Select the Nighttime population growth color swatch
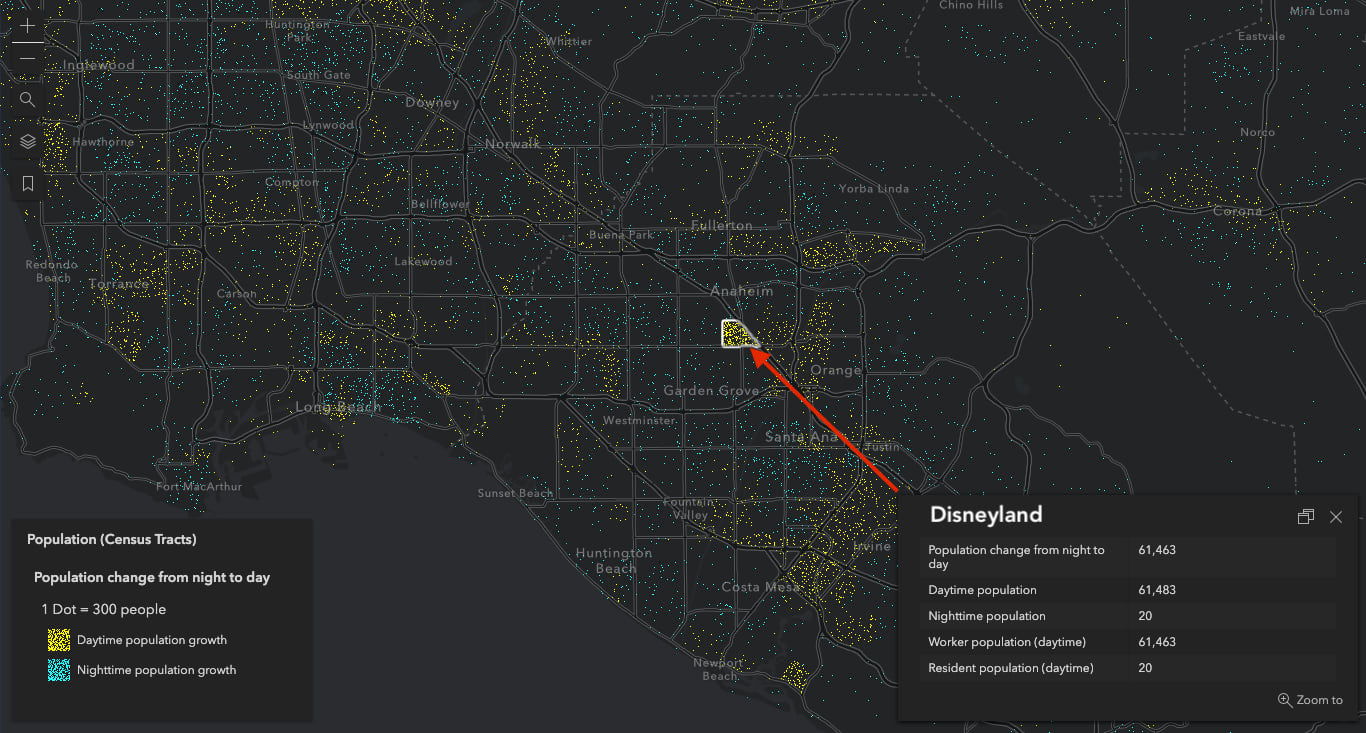The width and height of the screenshot is (1366, 733). click(x=58, y=670)
